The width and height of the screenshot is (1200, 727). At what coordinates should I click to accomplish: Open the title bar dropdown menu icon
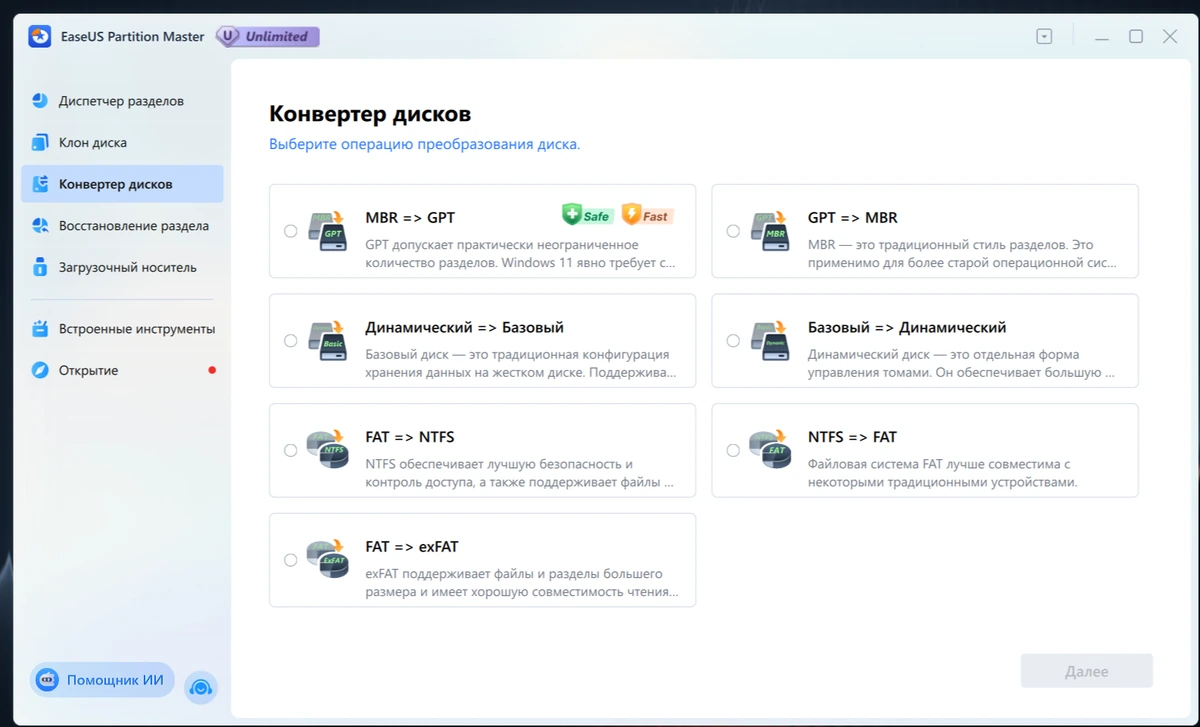(1044, 37)
